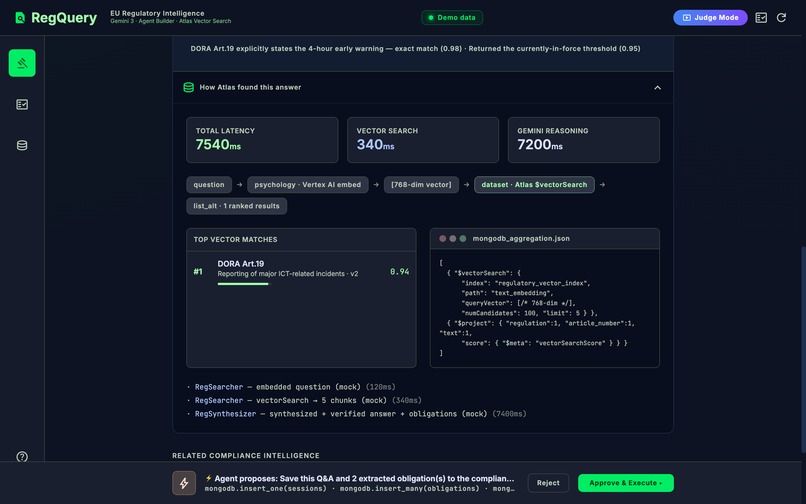Click the 0.94 match score
The width and height of the screenshot is (806, 504).
click(399, 272)
